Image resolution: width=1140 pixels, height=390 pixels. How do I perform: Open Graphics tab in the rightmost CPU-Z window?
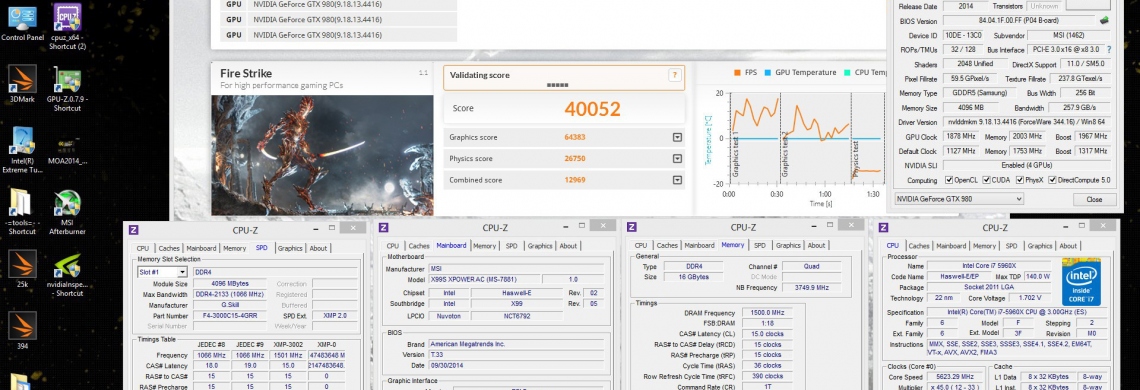(1040, 246)
